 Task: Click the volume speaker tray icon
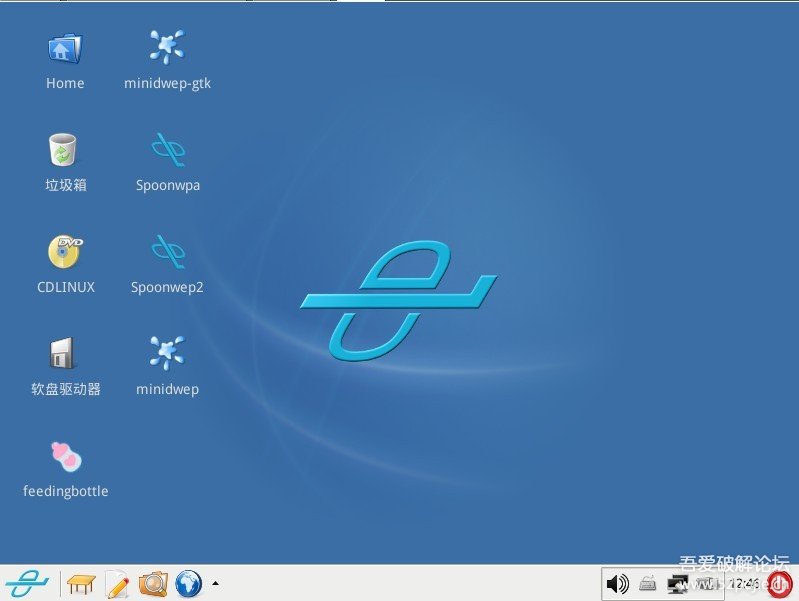pos(618,584)
